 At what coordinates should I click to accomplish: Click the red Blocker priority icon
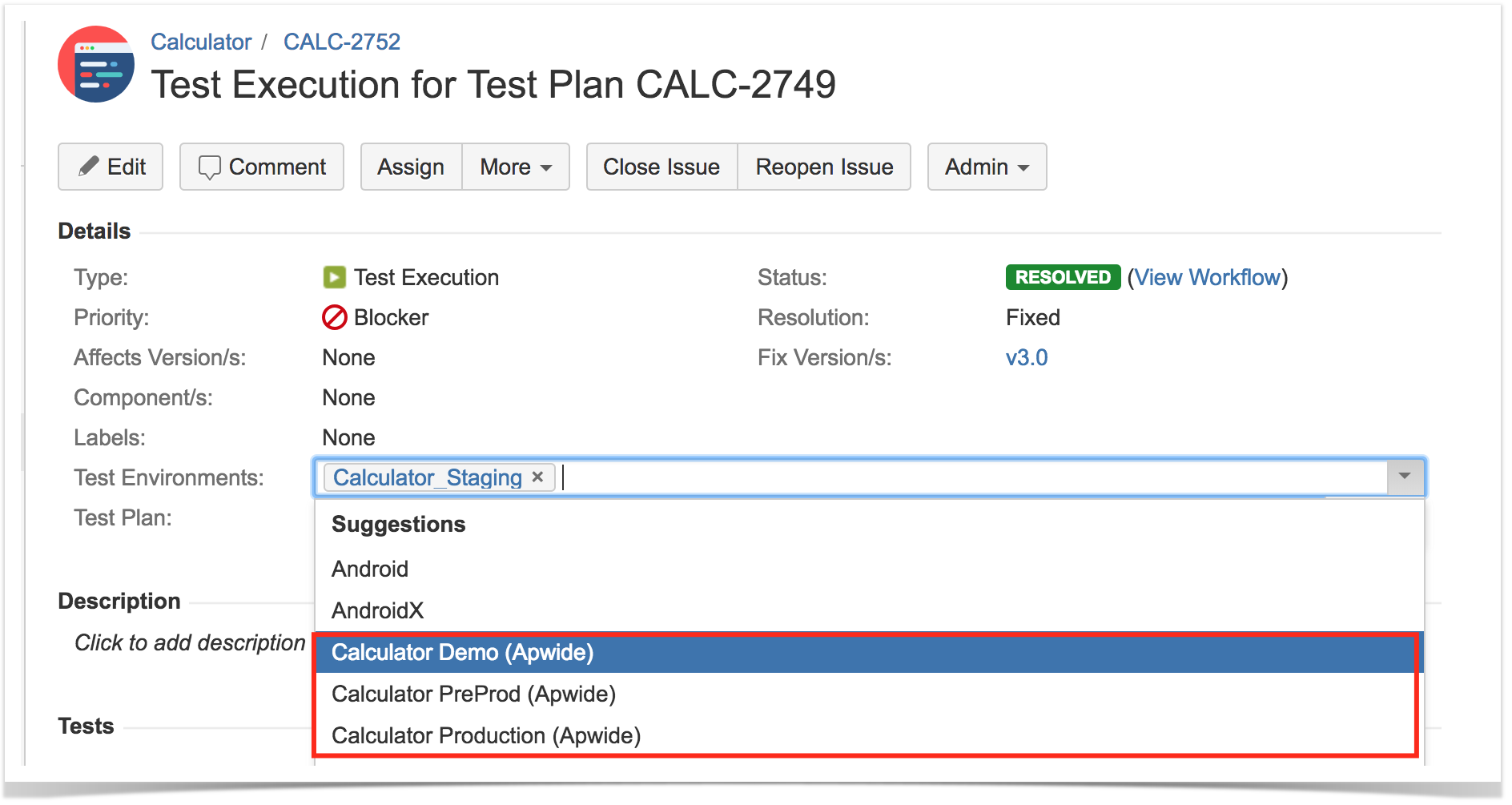[334, 317]
